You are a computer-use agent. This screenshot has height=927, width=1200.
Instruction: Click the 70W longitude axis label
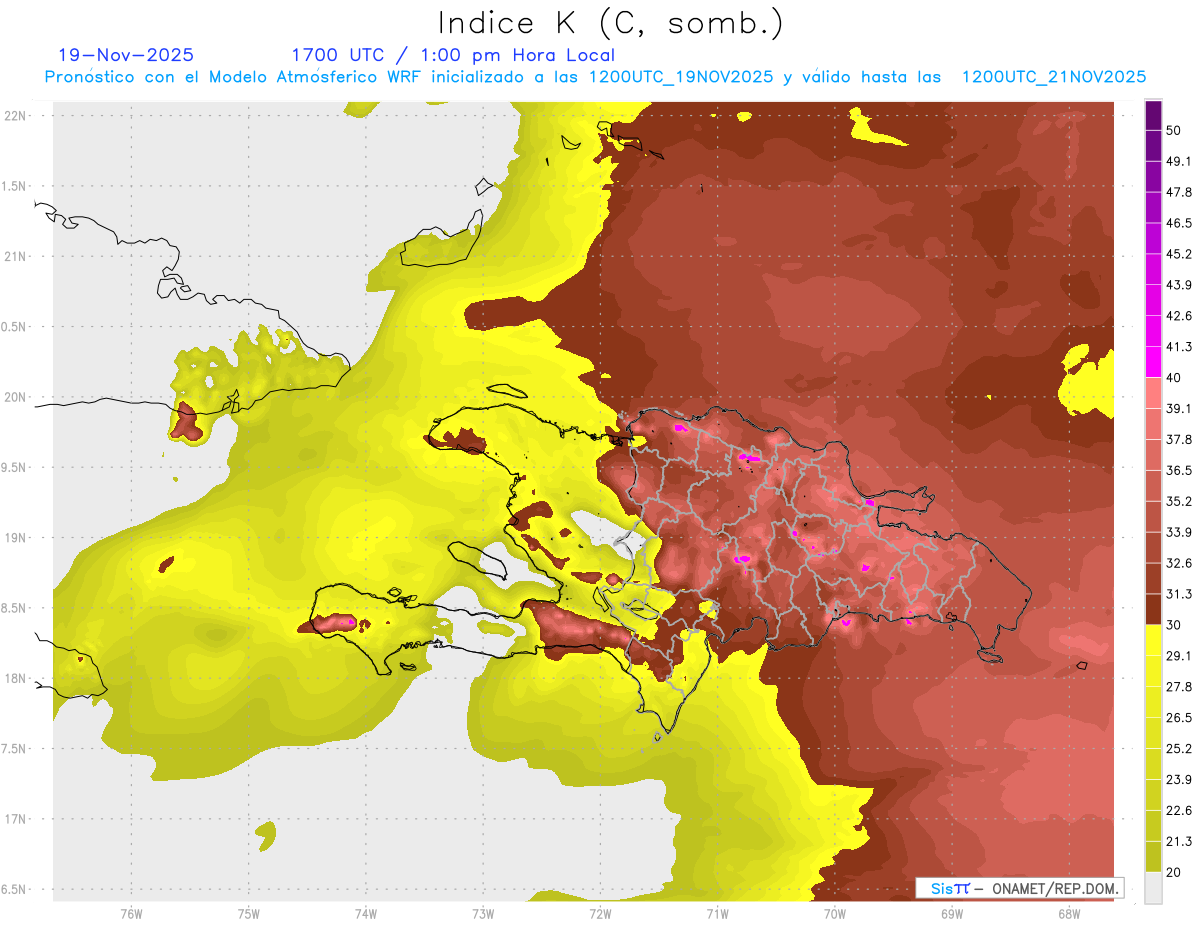(835, 913)
